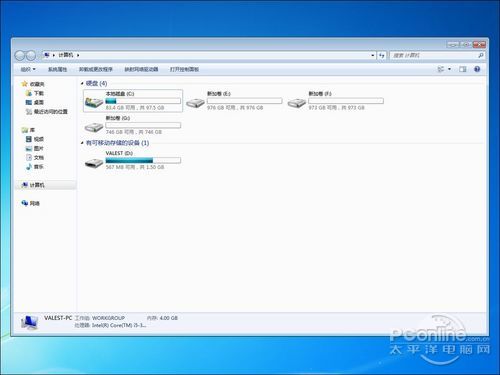
Task: Click the Documents library icon
Action: pyautogui.click(x=29, y=157)
